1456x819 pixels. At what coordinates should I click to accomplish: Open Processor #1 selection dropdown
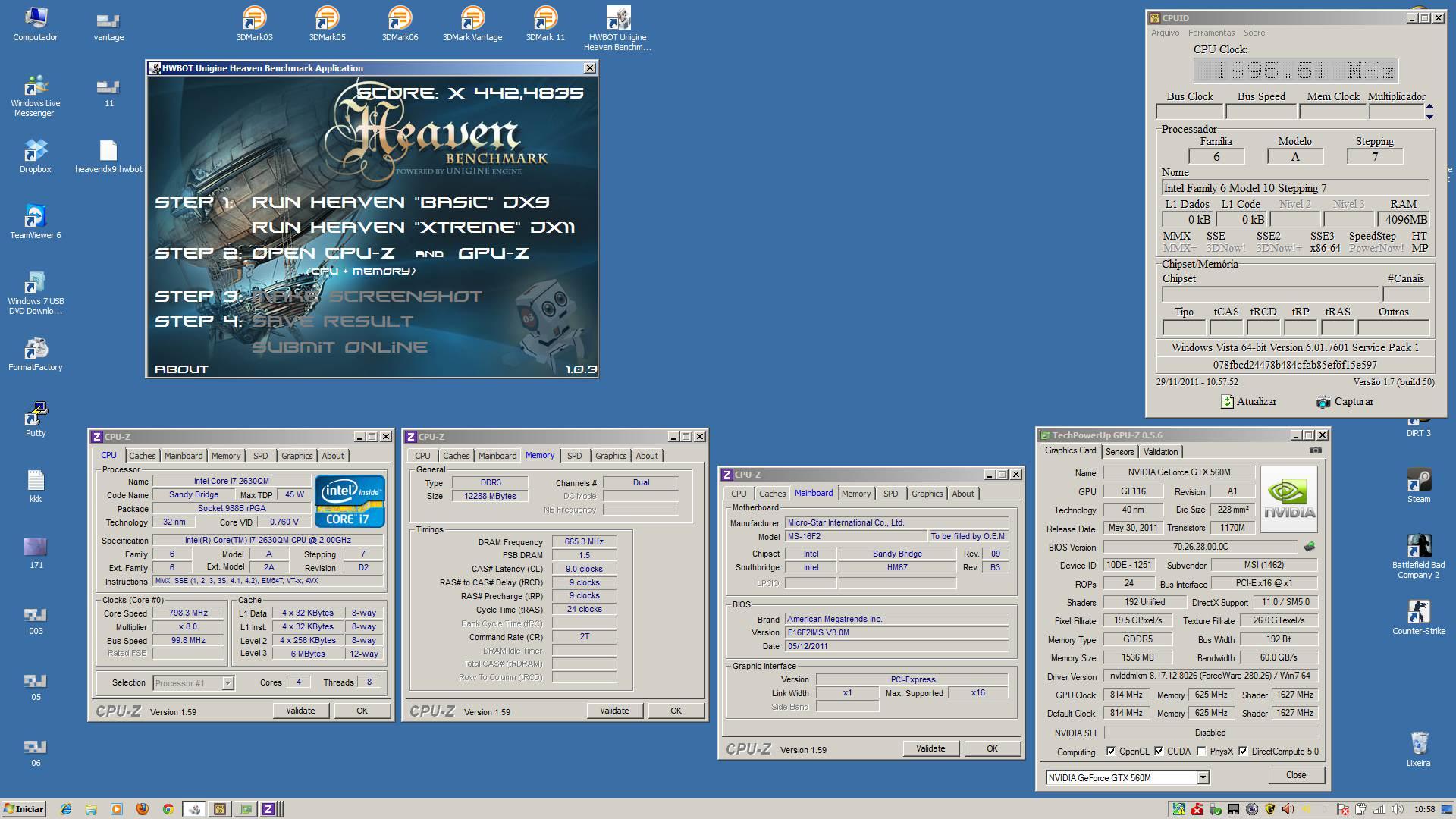pyautogui.click(x=227, y=683)
